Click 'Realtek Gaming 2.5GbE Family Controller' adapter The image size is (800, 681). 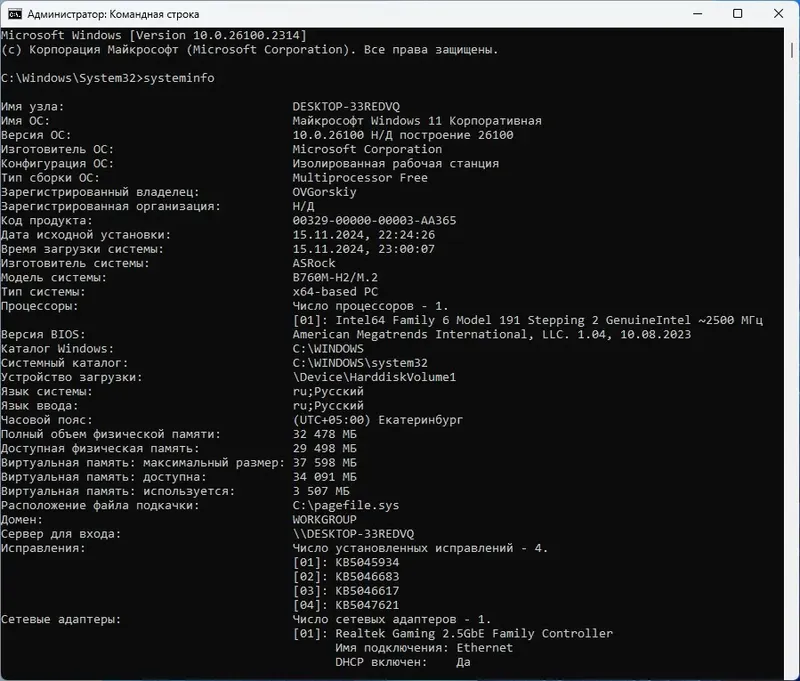[474, 634]
